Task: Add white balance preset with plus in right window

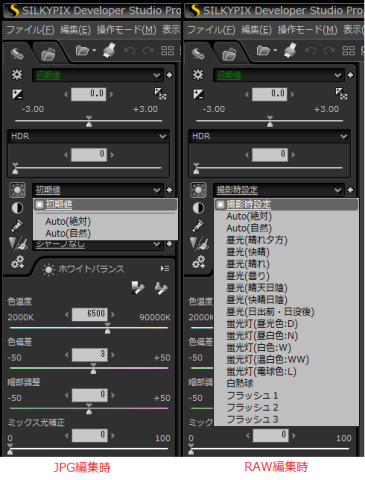Action: point(350,190)
